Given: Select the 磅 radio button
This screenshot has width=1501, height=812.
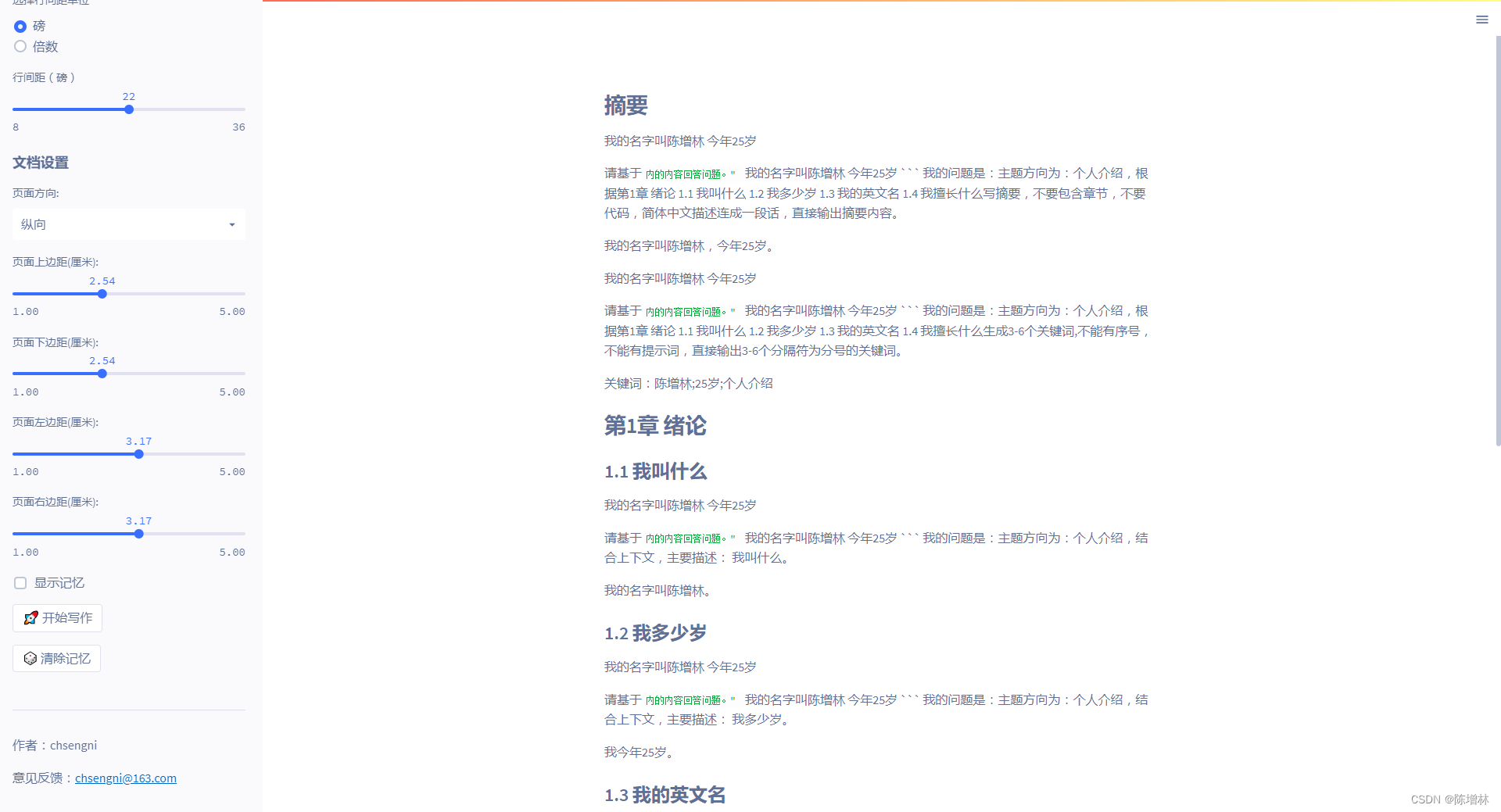Looking at the screenshot, I should [x=20, y=27].
